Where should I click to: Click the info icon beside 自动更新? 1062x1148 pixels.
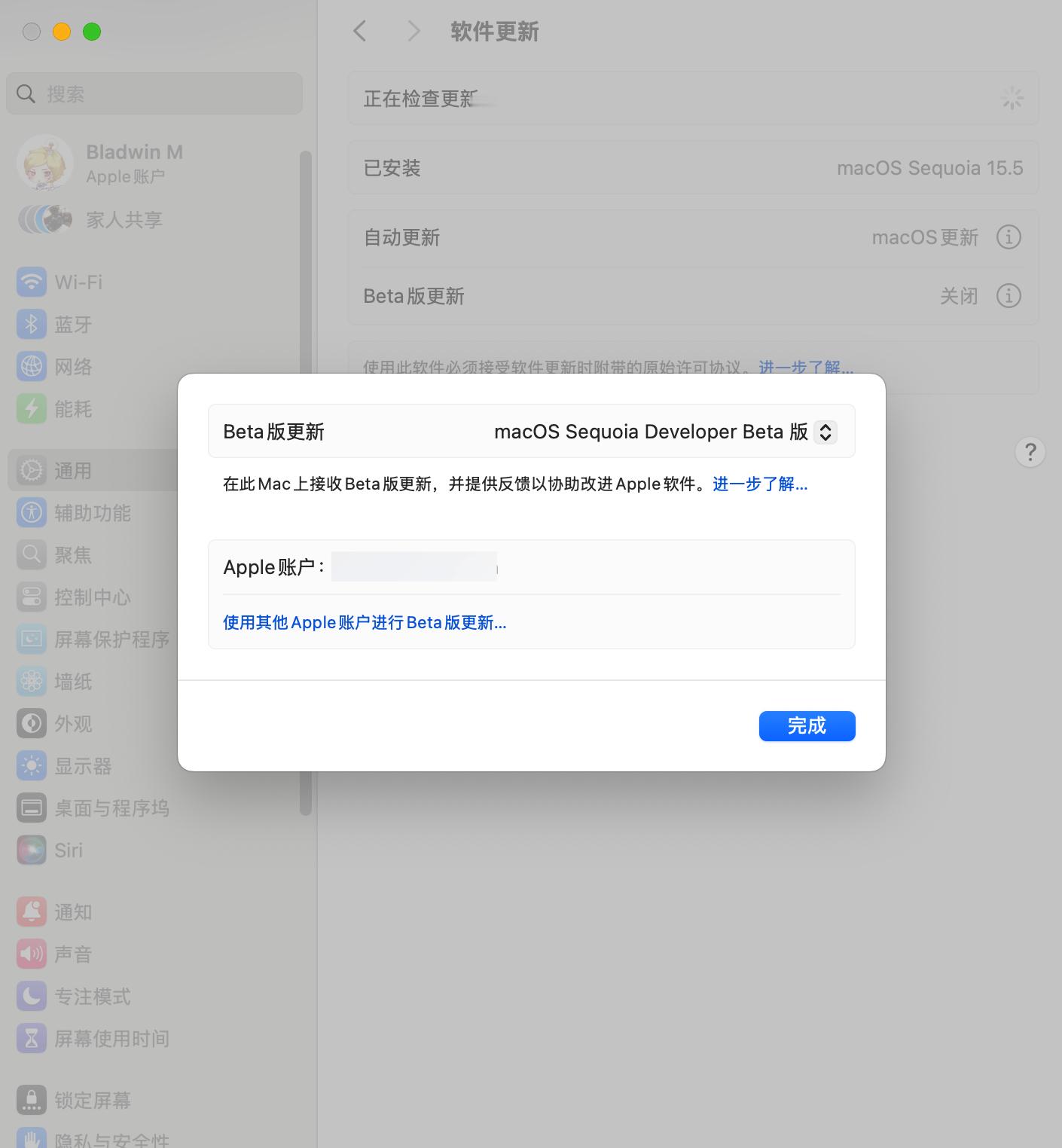[1009, 237]
